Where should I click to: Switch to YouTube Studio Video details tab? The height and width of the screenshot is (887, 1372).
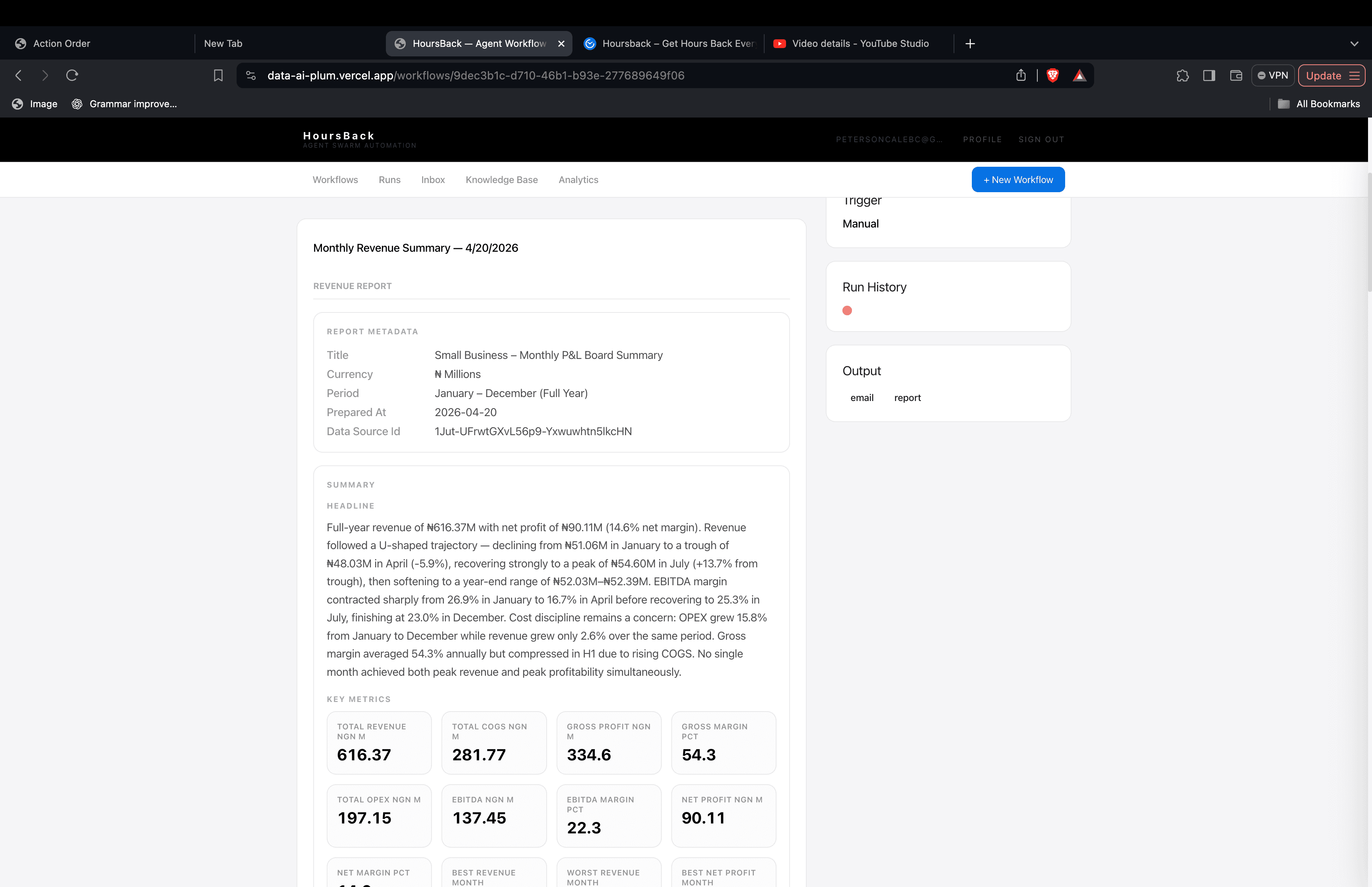[858, 44]
